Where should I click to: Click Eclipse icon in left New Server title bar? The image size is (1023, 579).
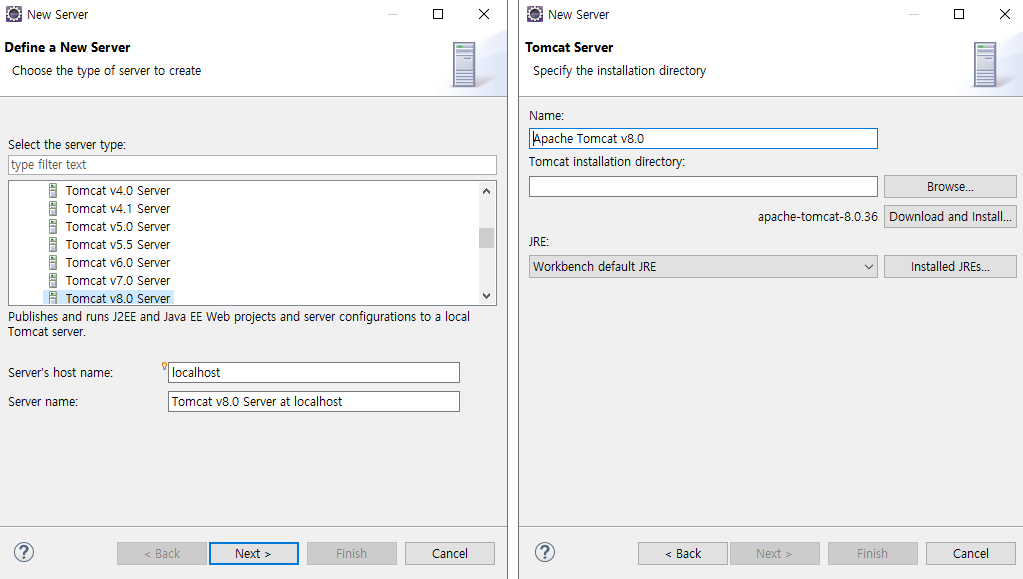[x=14, y=14]
